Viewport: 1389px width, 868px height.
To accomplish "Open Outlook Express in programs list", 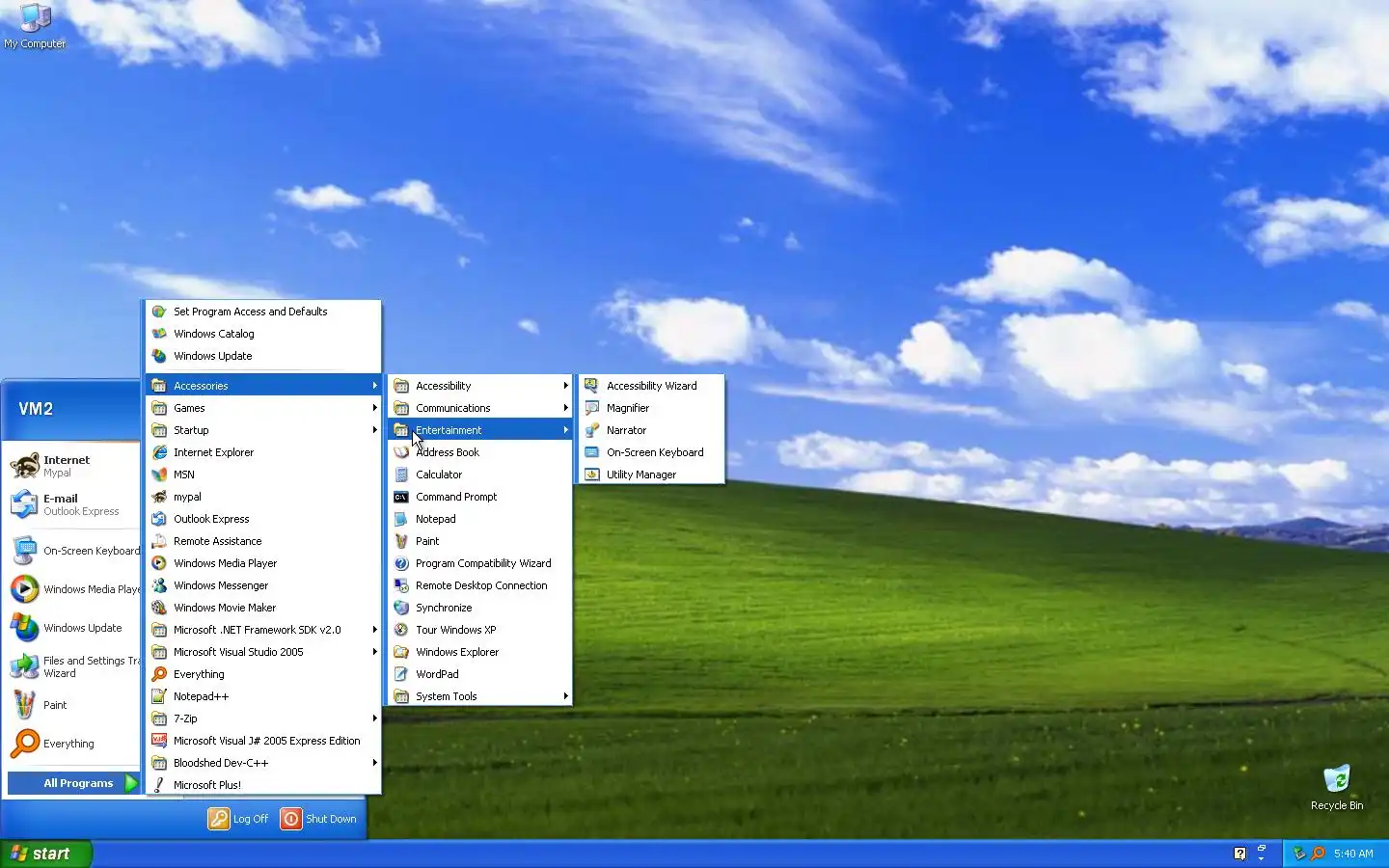I will 263,519.
